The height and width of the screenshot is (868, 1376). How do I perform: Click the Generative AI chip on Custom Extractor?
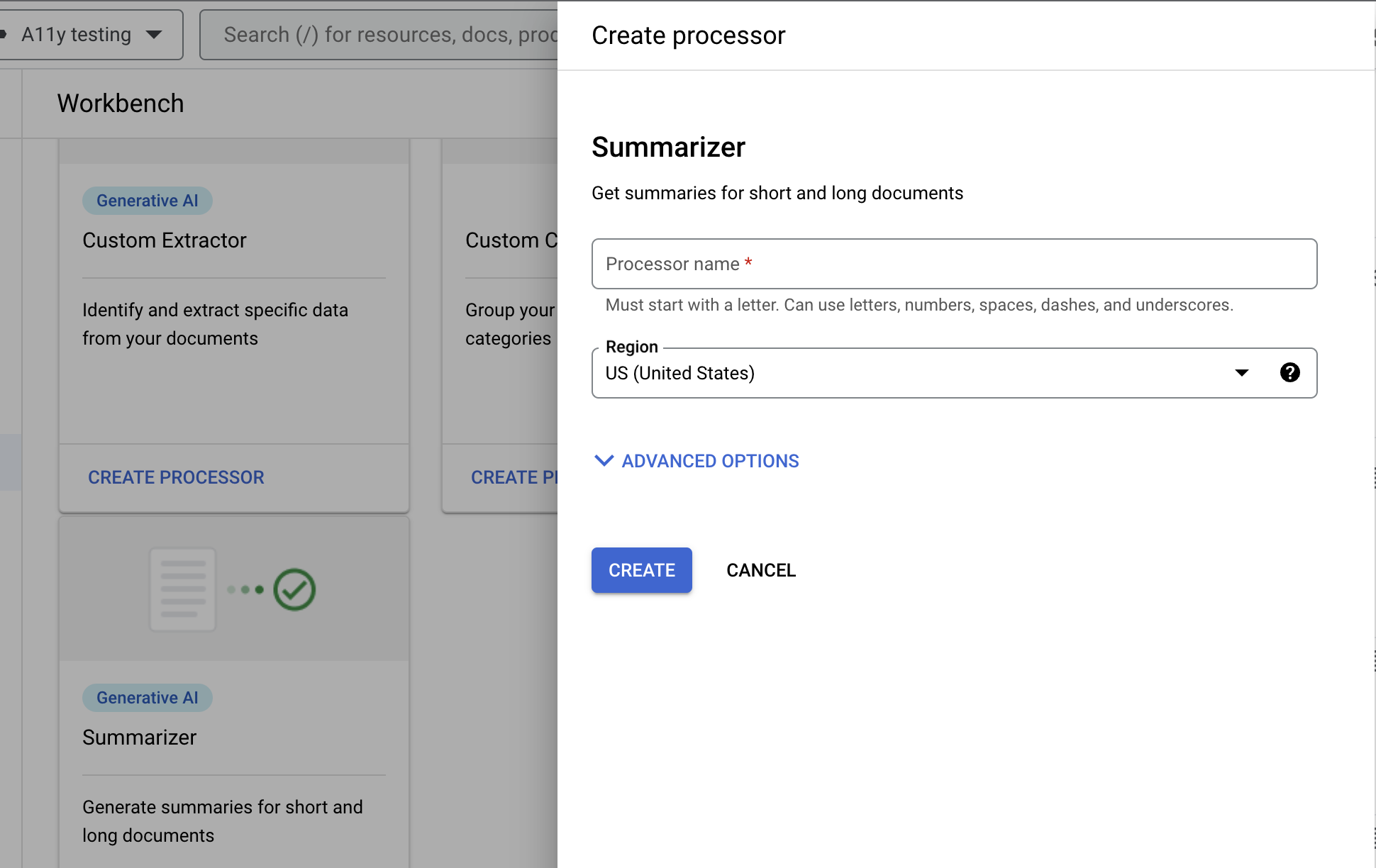pos(147,200)
